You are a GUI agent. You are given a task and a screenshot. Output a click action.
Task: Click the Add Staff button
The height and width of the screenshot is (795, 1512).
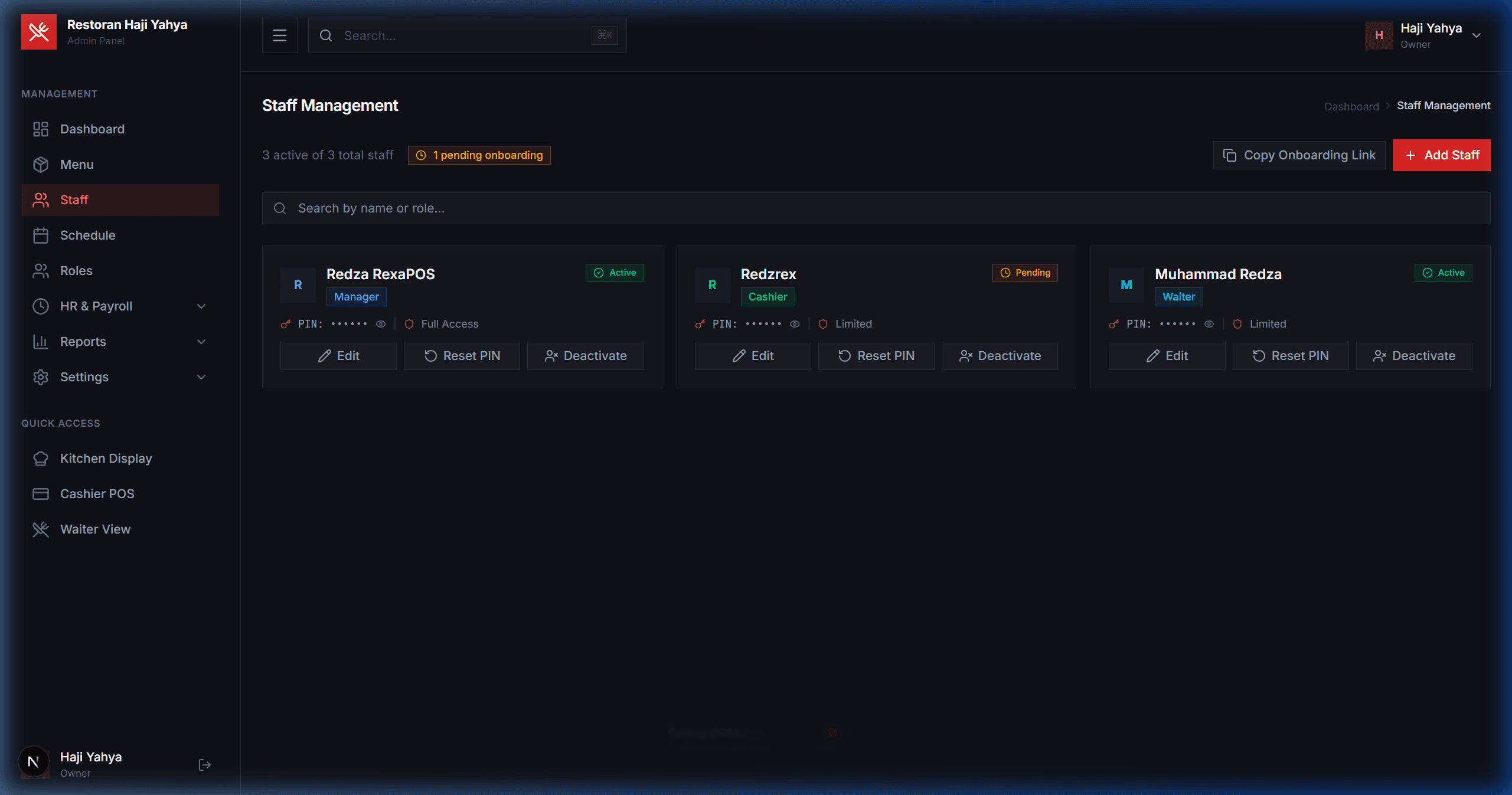pos(1442,155)
